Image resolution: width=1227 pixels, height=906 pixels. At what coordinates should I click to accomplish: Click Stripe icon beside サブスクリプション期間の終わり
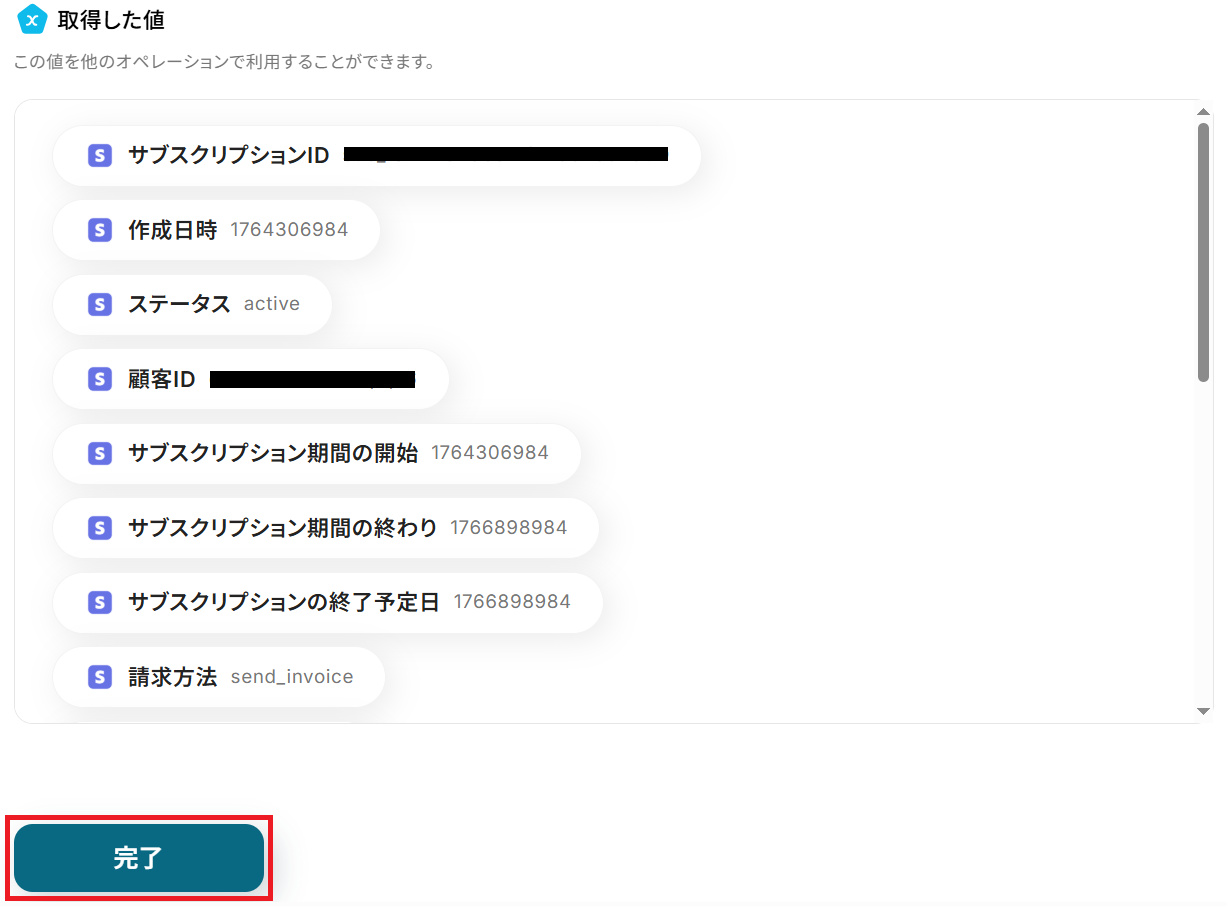99,528
